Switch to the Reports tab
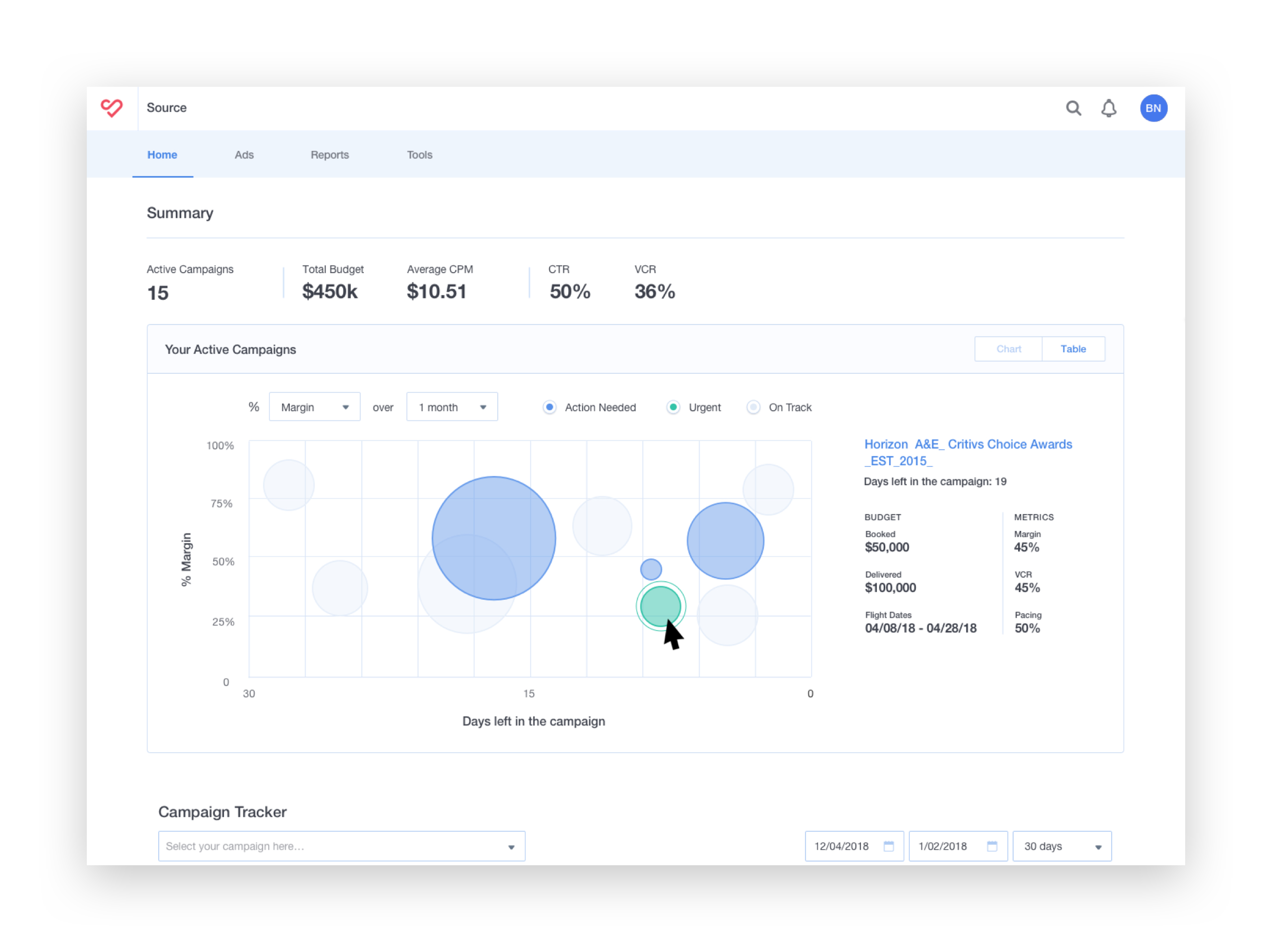This screenshot has width=1272, height=952. [x=330, y=155]
